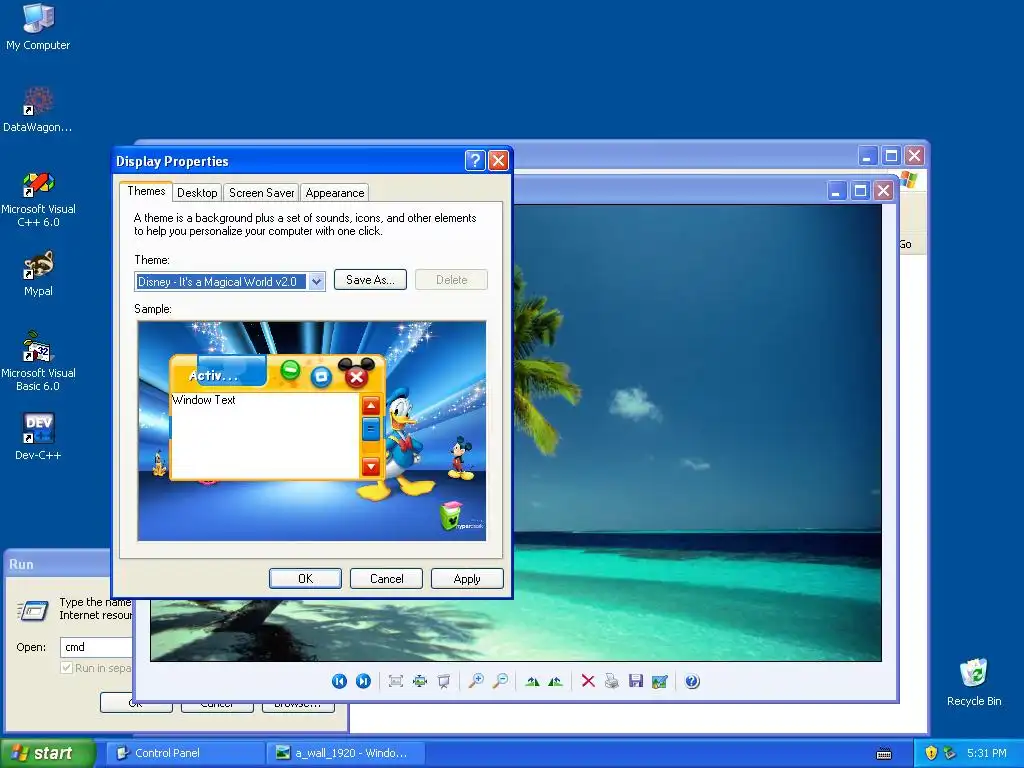The width and height of the screenshot is (1024, 768).
Task: Launch Dev-C++ desktop shortcut
Action: [x=38, y=436]
